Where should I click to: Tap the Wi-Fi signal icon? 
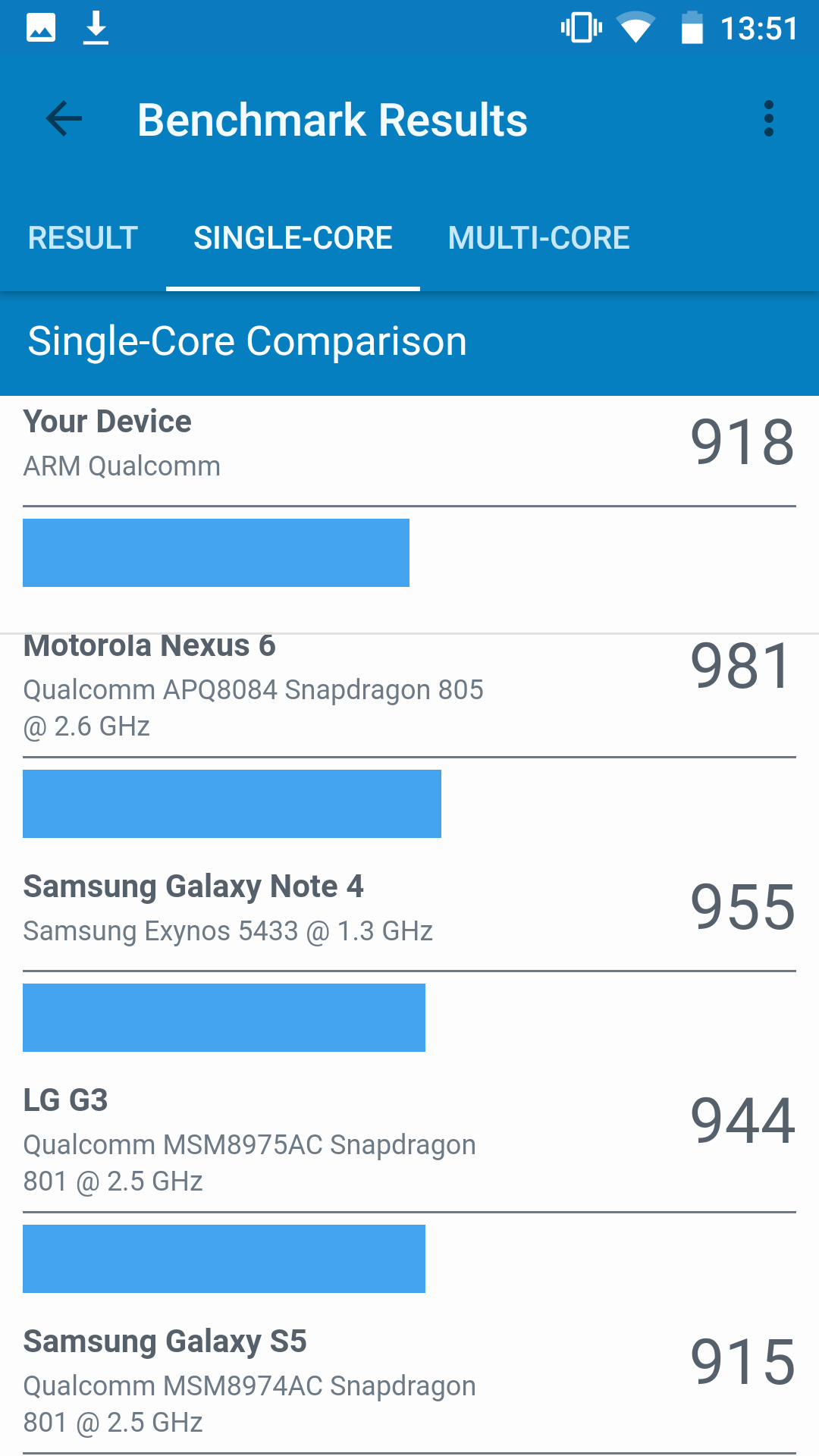(635, 28)
